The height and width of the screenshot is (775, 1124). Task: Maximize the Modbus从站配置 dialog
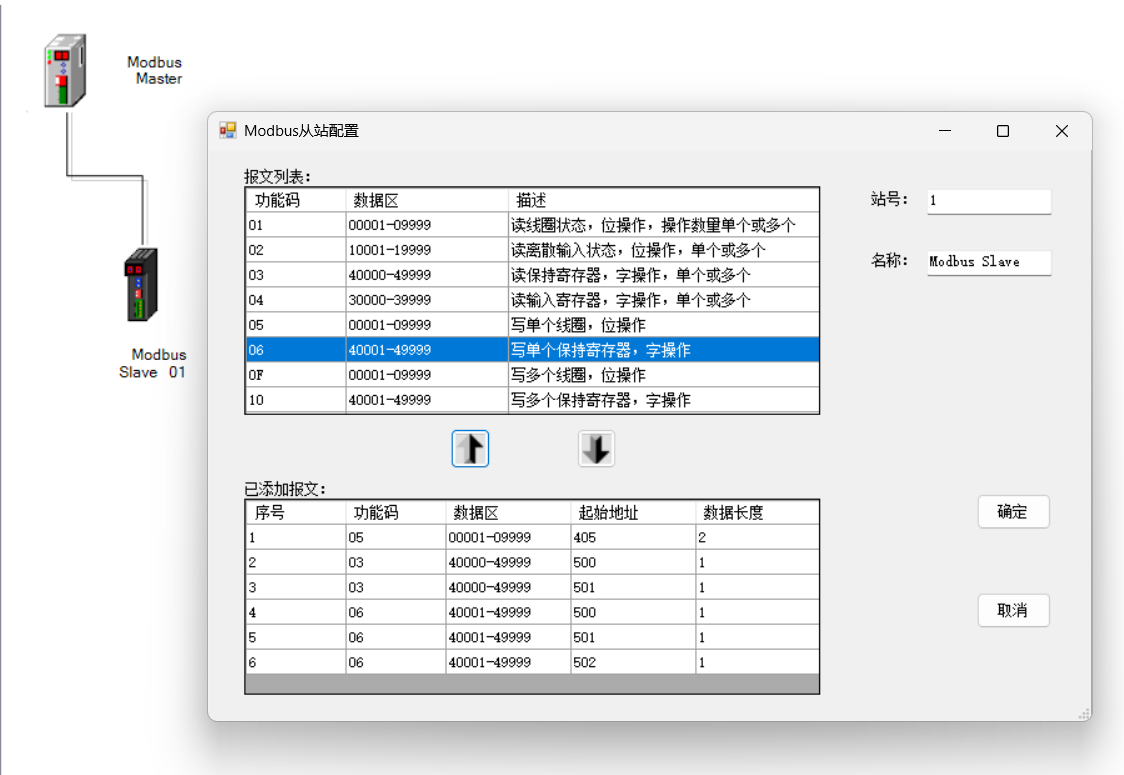point(1003,131)
